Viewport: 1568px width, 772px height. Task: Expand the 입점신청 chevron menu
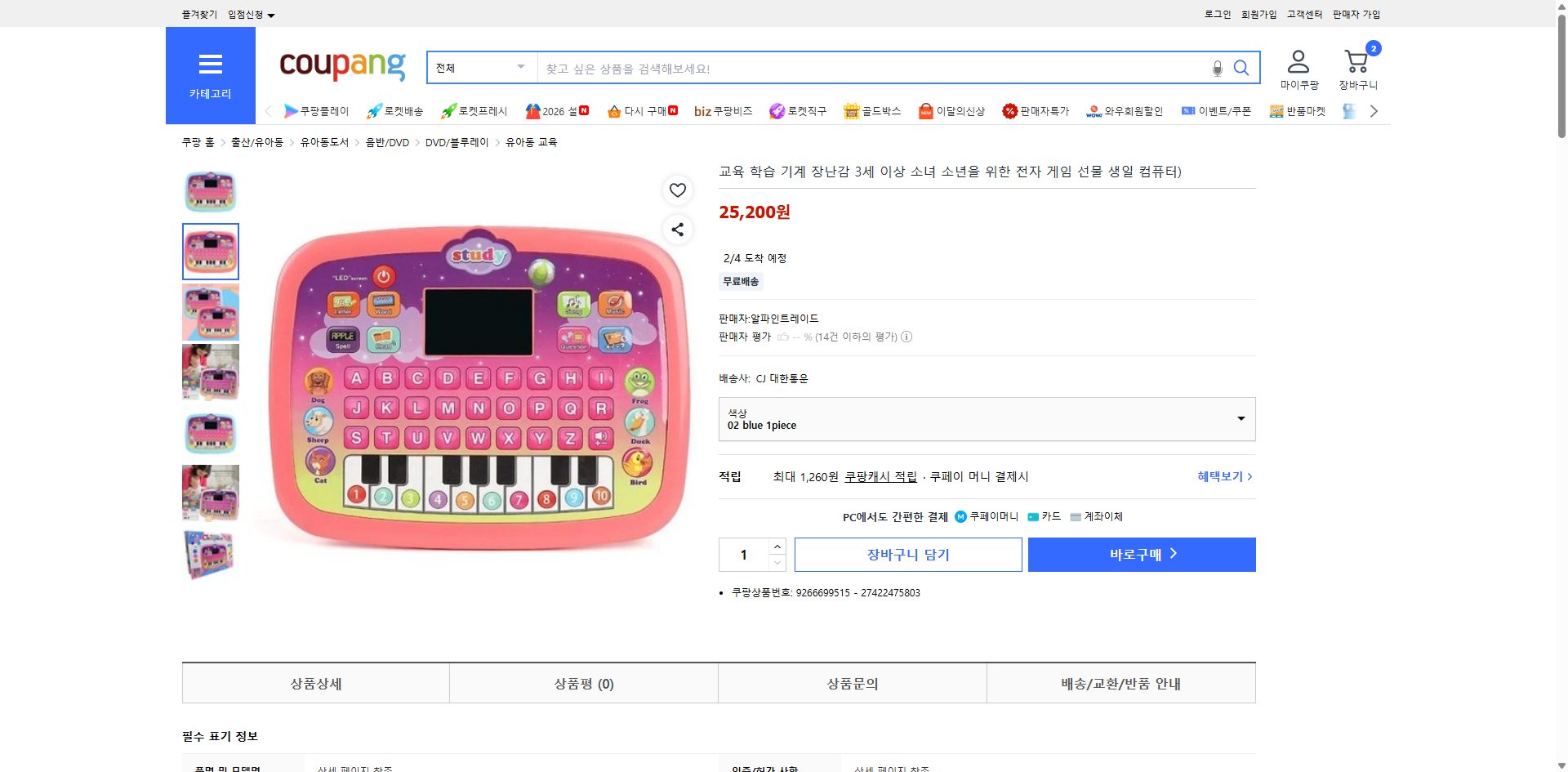272,14
